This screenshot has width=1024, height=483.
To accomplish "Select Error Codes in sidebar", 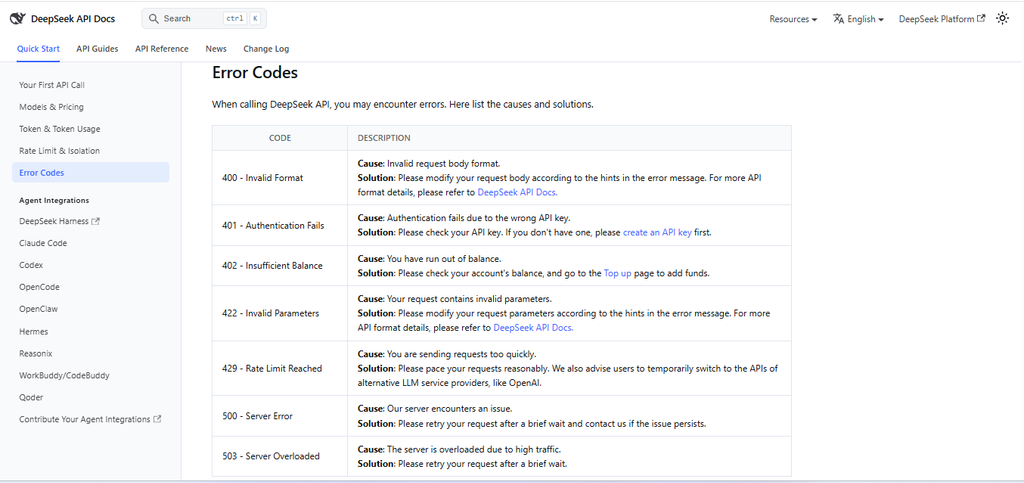I will tap(90, 173).
